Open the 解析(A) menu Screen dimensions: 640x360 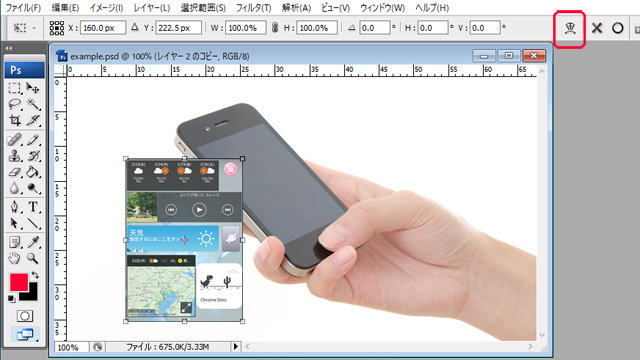pyautogui.click(x=296, y=7)
